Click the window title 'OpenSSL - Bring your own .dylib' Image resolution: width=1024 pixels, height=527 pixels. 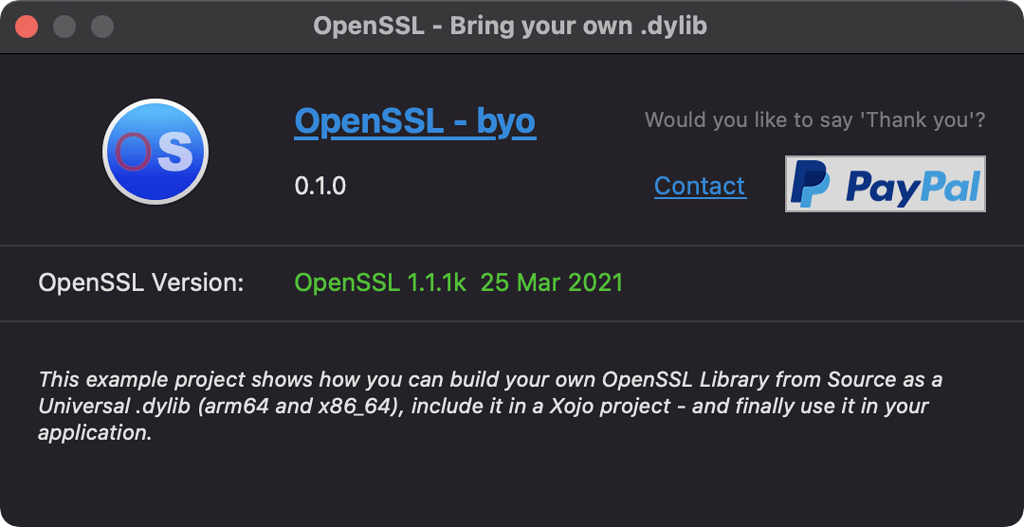510,26
